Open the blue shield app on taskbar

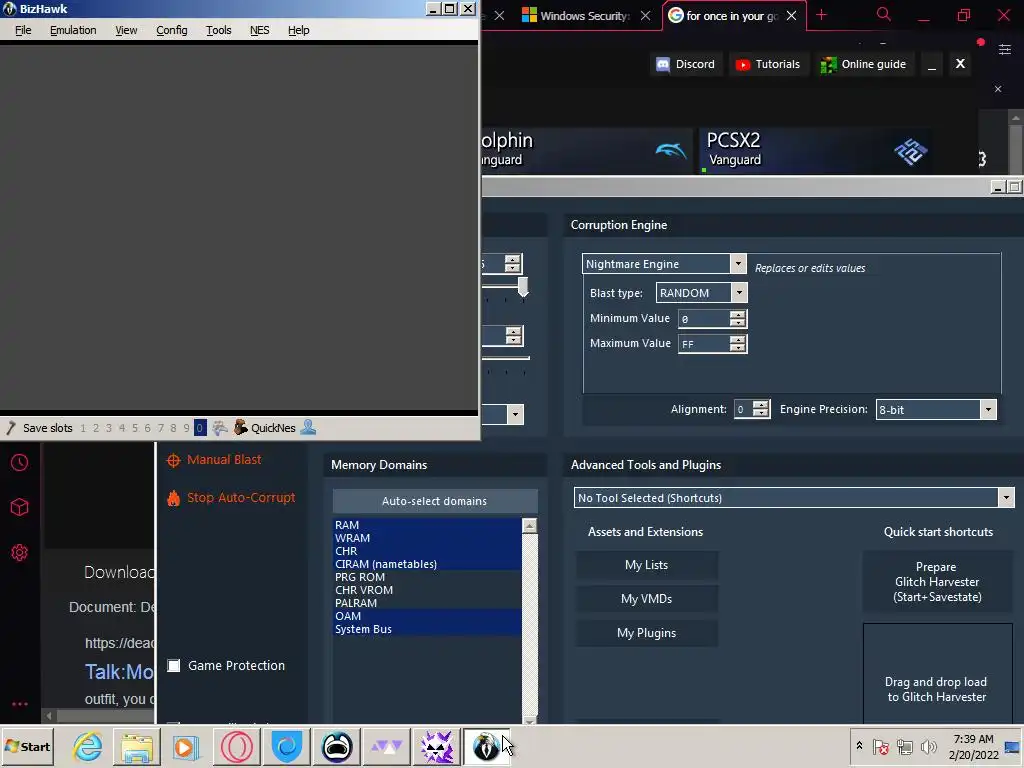click(x=286, y=746)
